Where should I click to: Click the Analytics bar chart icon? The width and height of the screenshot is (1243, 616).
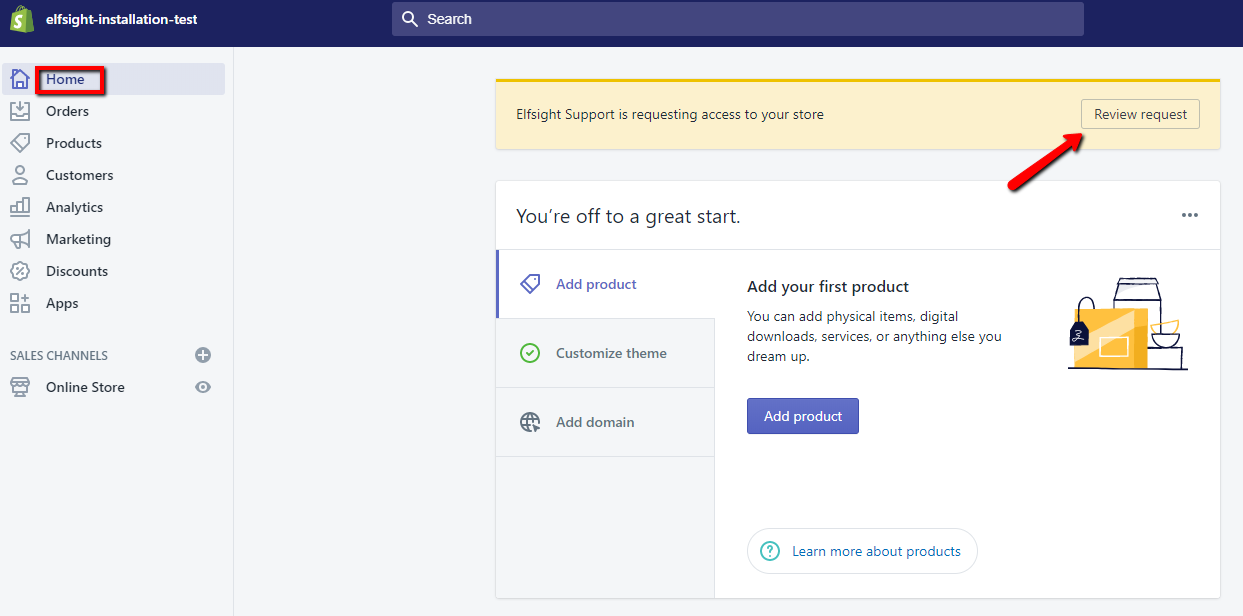(20, 207)
